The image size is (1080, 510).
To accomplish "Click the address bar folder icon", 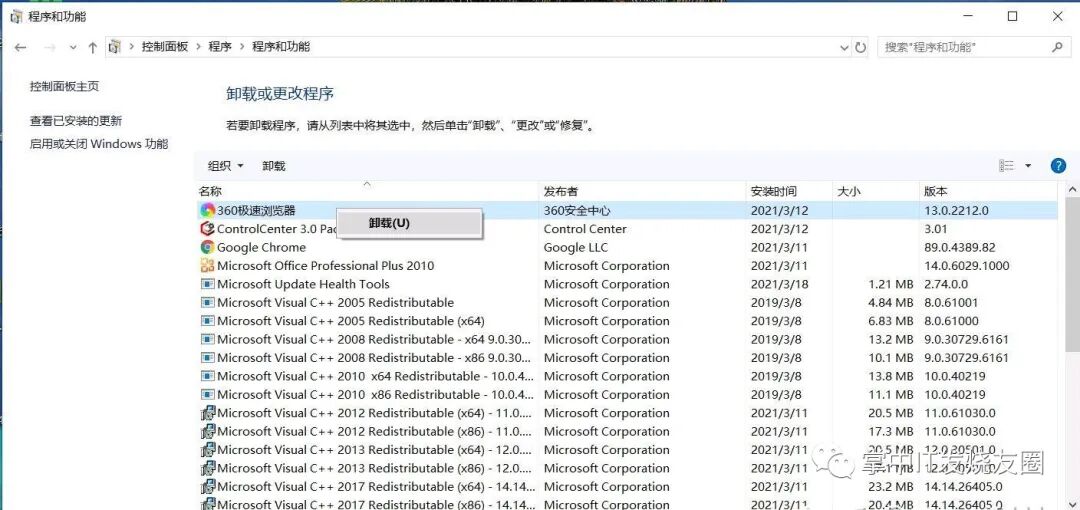I will [115, 47].
